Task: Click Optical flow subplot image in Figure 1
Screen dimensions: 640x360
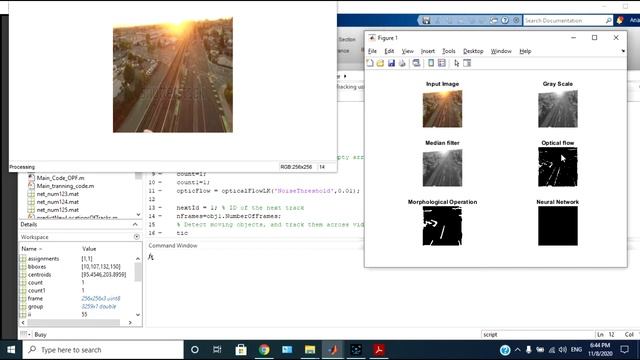Action: point(558,167)
